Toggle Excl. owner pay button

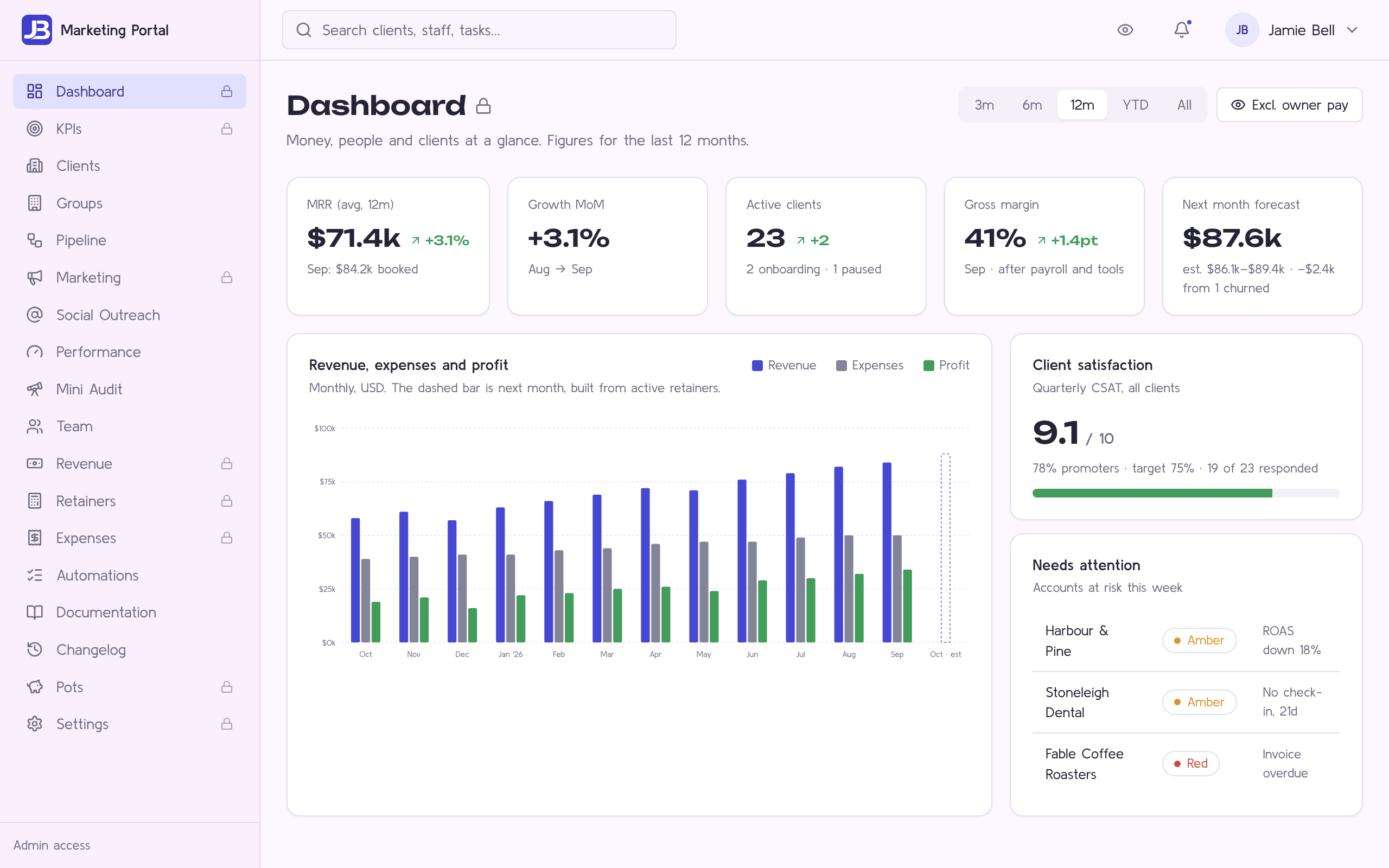1289,105
